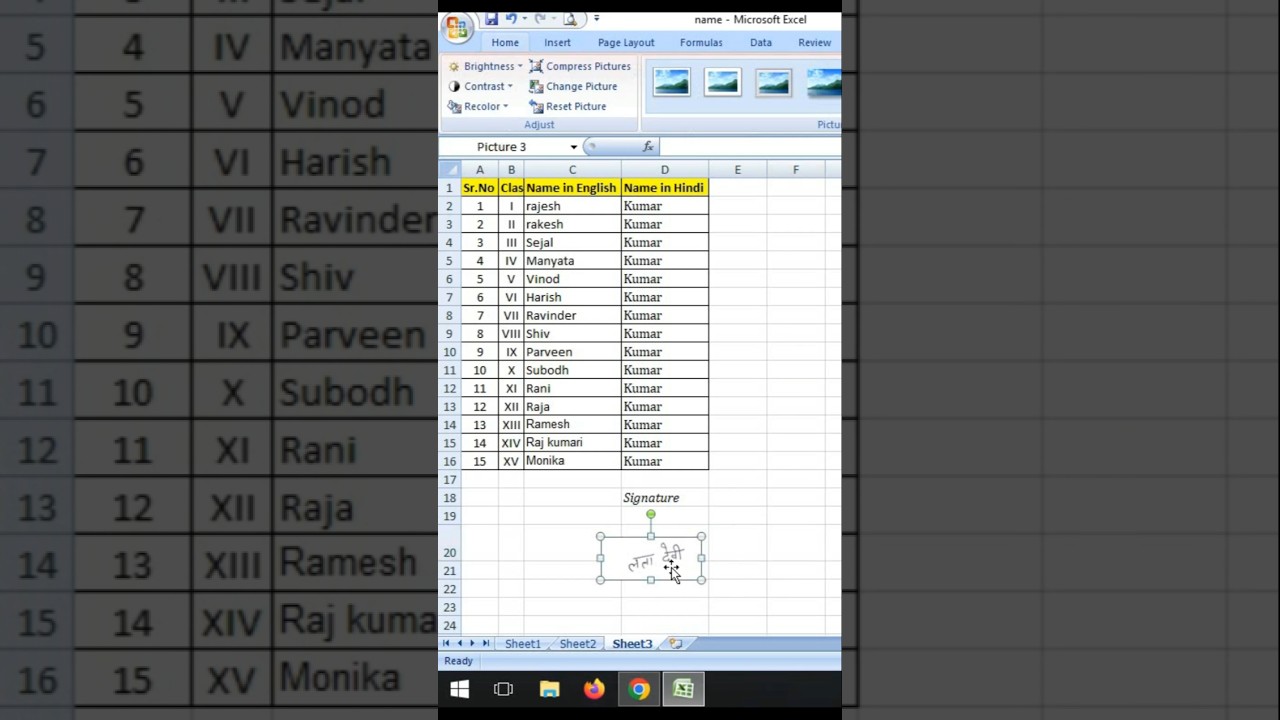1280x720 pixels.
Task: Open Task View on the taskbar
Action: click(503, 689)
